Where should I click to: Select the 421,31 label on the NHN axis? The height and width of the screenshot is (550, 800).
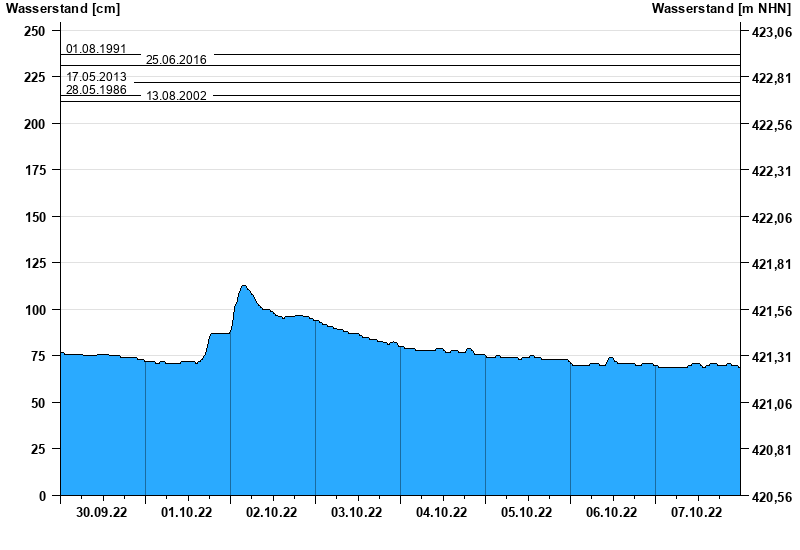pyautogui.click(x=768, y=357)
